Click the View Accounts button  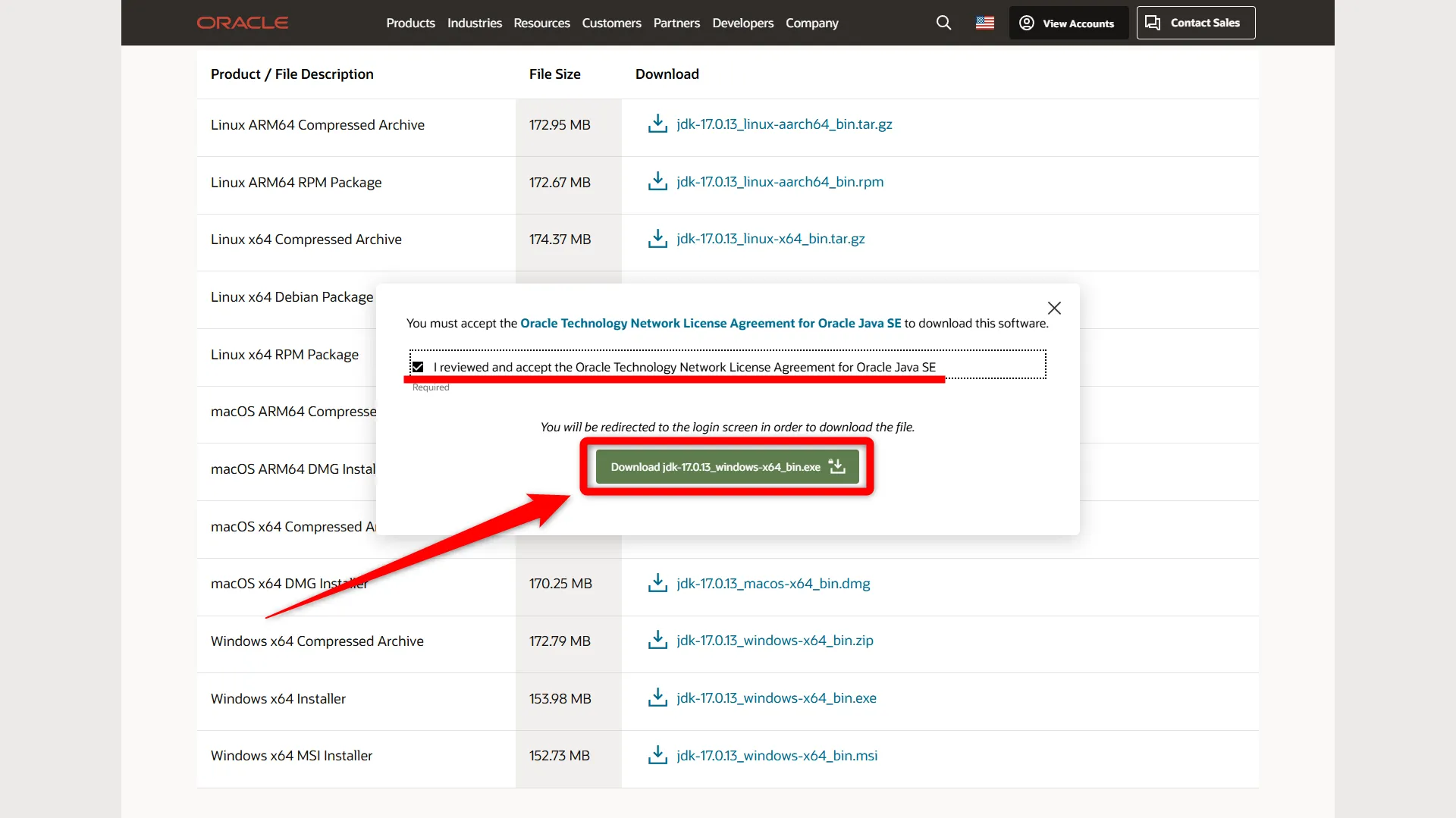pyautogui.click(x=1068, y=23)
